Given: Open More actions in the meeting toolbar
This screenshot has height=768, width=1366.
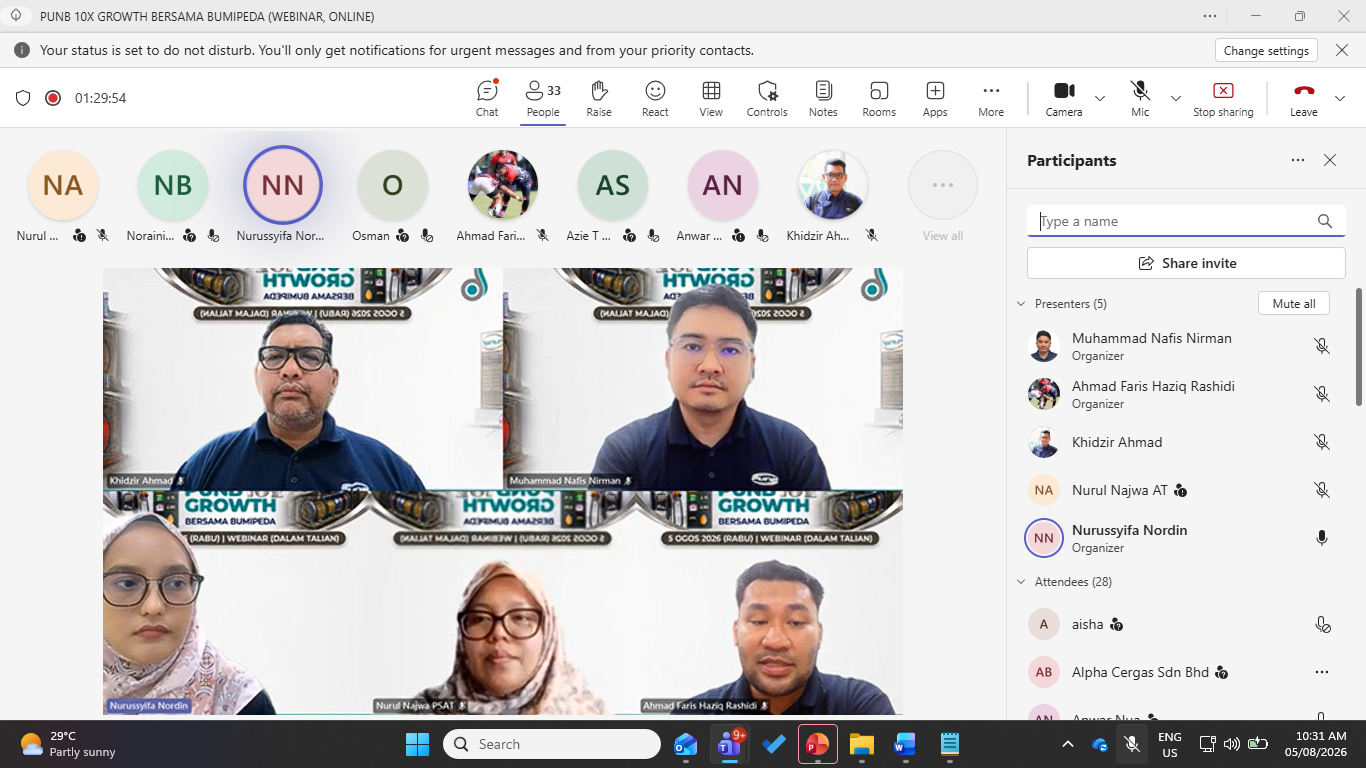Looking at the screenshot, I should click(x=991, y=98).
